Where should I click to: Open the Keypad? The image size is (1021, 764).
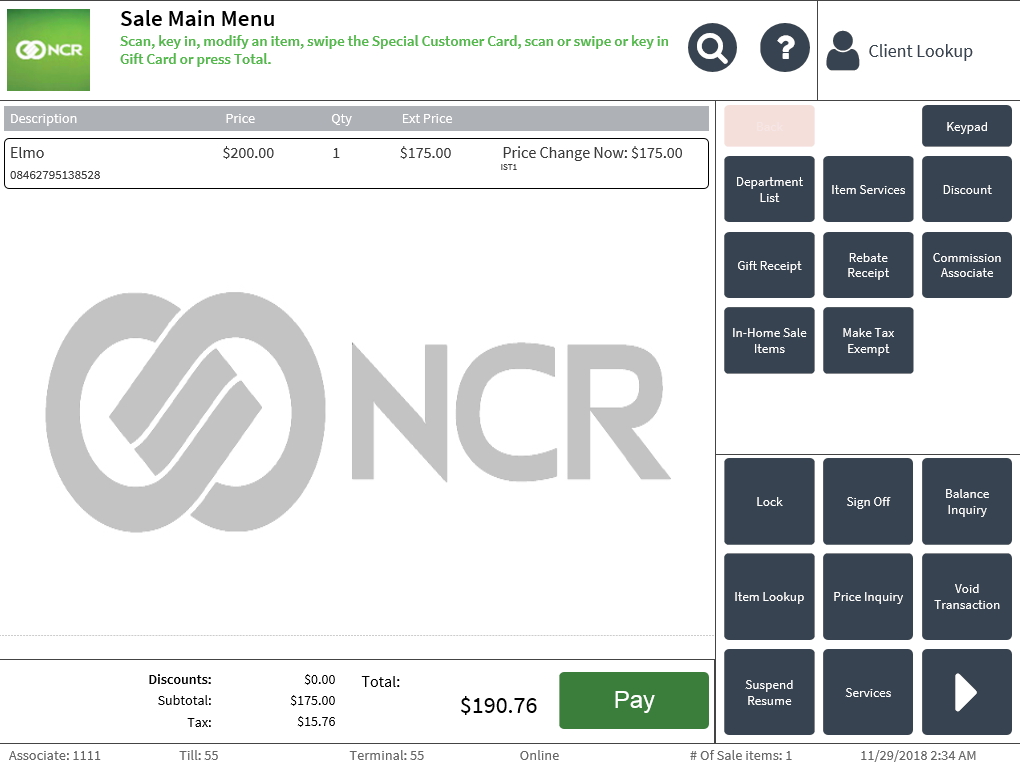pos(966,126)
